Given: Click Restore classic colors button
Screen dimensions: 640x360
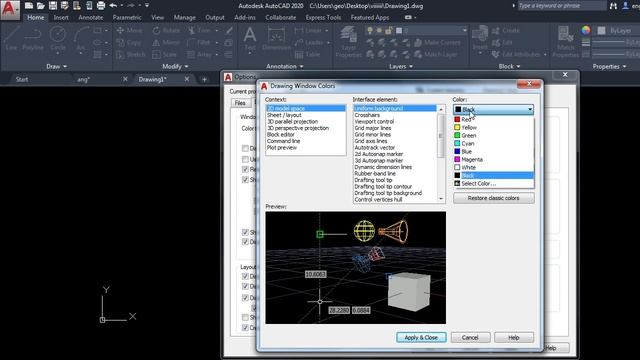Looking at the screenshot, I should [493, 198].
